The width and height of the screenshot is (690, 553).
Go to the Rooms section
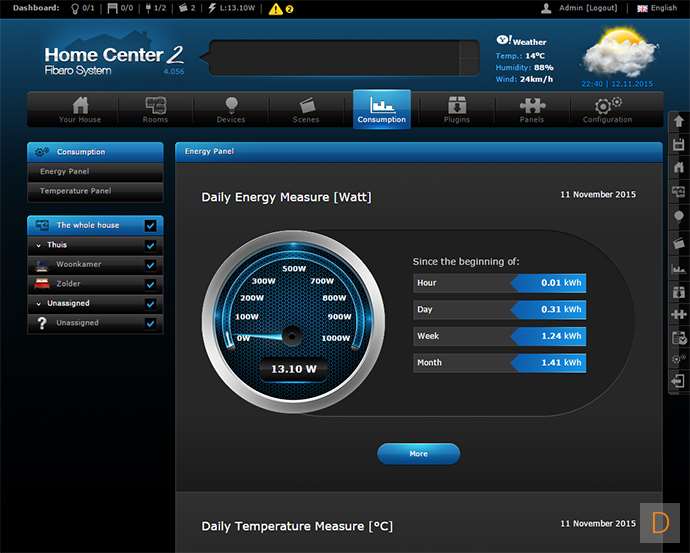pos(155,109)
